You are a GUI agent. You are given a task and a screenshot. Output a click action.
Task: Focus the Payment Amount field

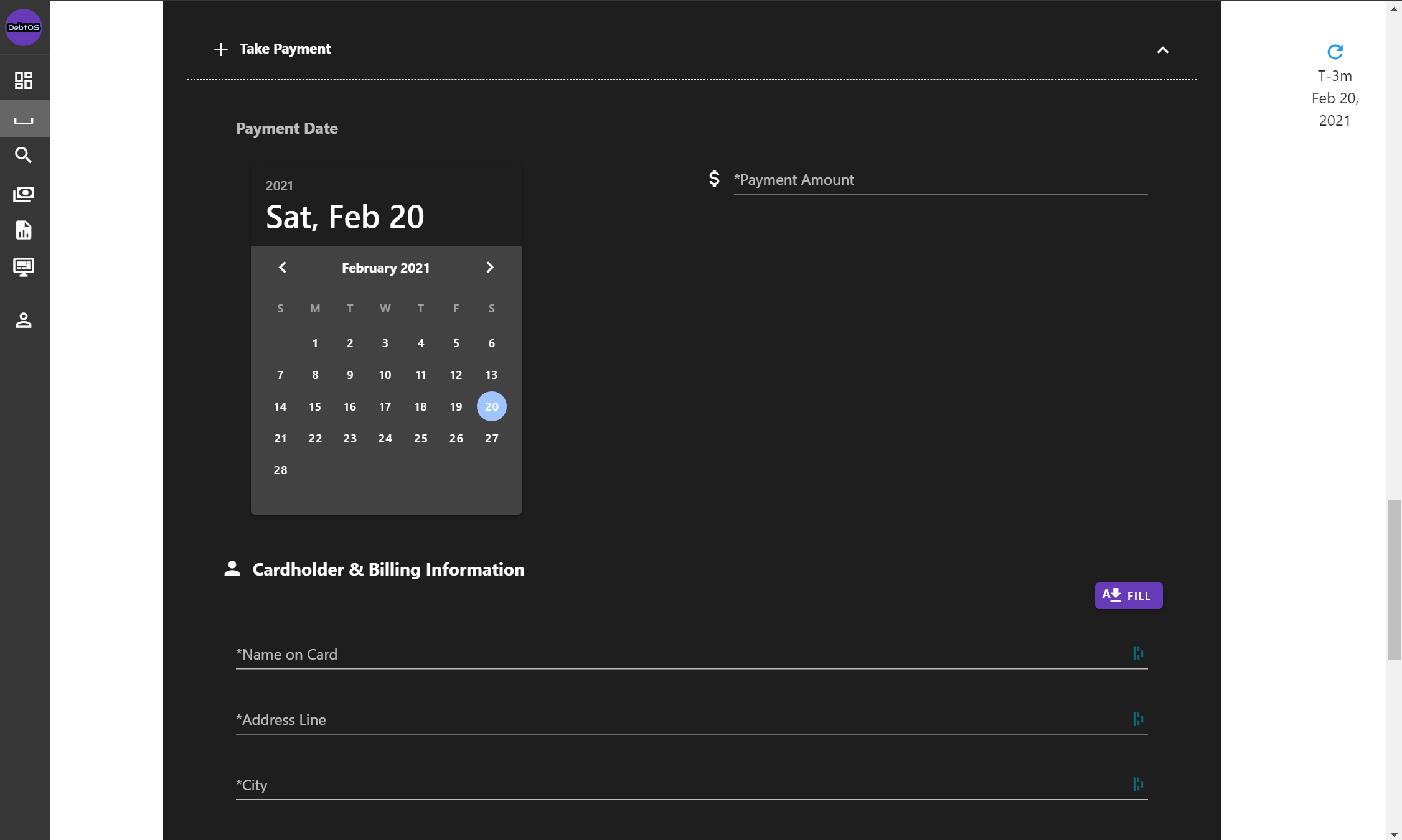pos(940,180)
